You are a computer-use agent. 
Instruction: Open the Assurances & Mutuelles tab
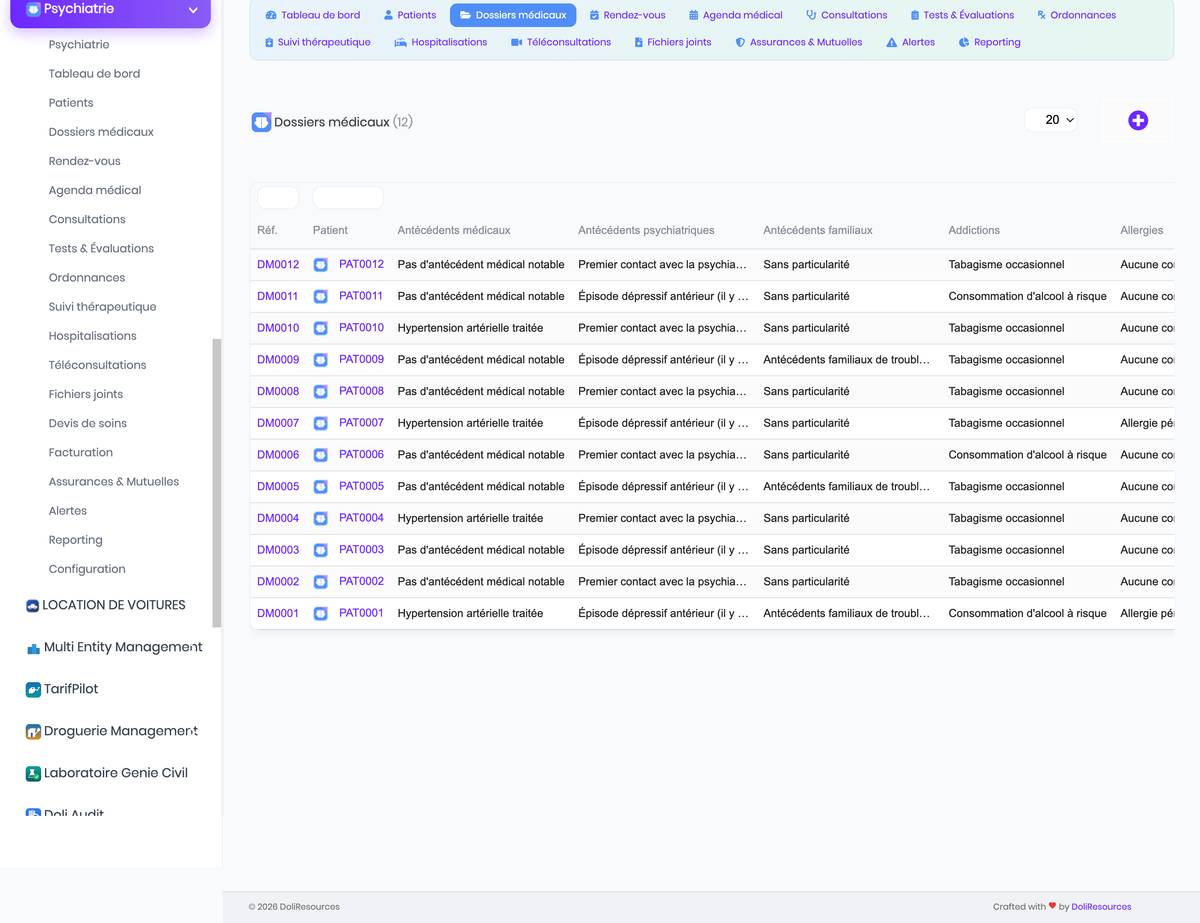coord(799,42)
